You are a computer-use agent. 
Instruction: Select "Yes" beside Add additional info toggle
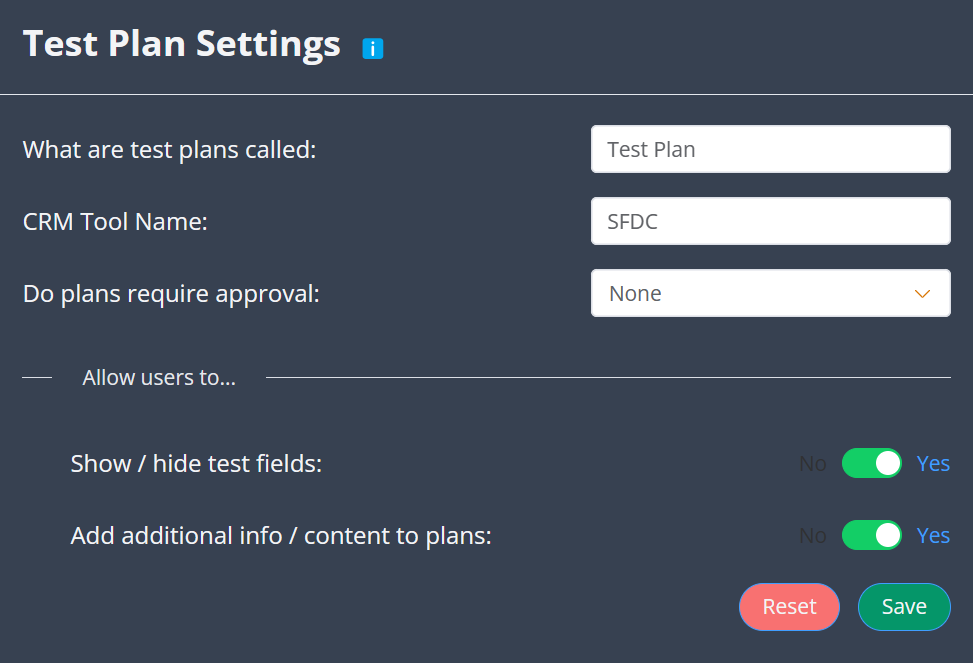pos(933,536)
